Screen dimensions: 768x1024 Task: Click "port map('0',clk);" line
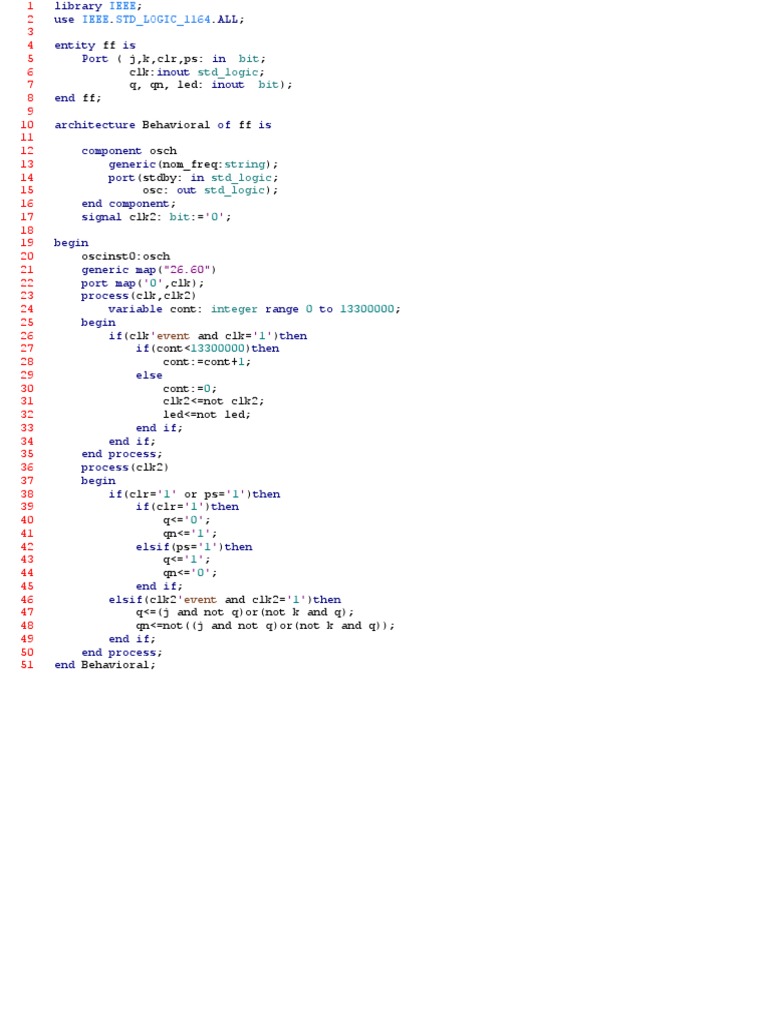pos(142,283)
